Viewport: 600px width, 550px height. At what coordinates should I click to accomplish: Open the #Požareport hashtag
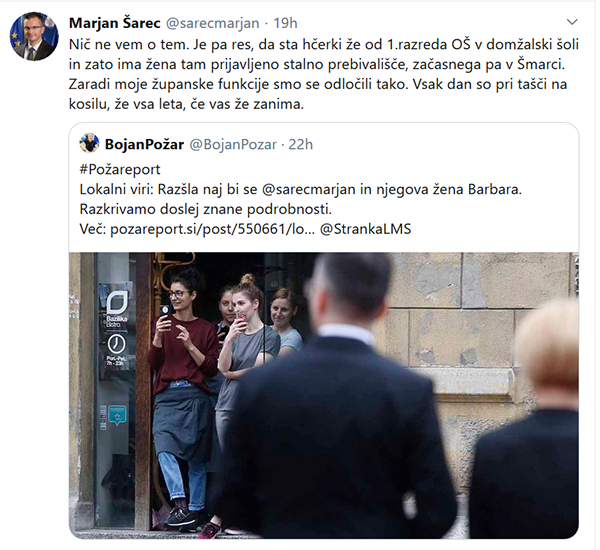pos(120,170)
